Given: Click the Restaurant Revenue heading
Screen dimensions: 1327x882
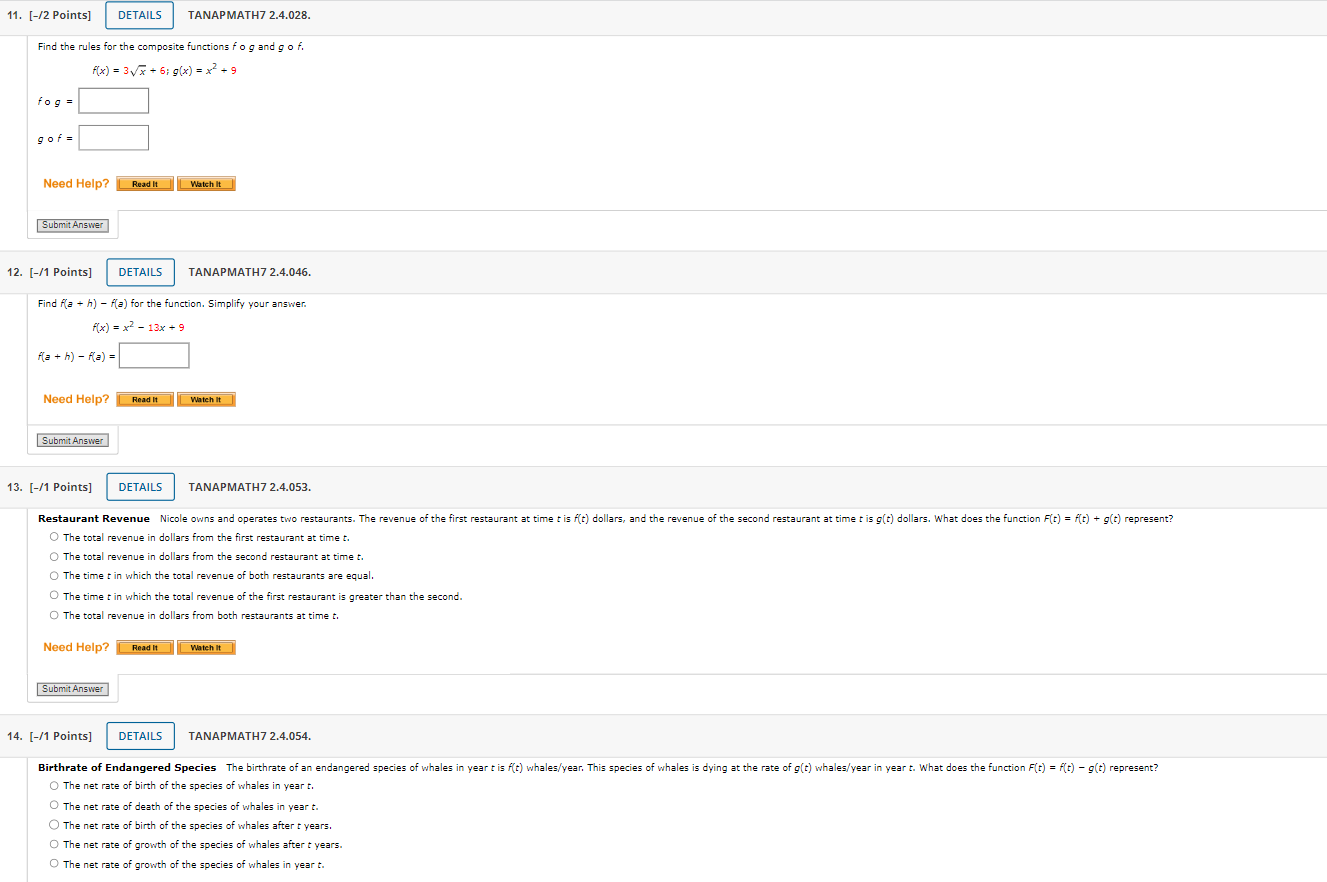Looking at the screenshot, I should (94, 518).
